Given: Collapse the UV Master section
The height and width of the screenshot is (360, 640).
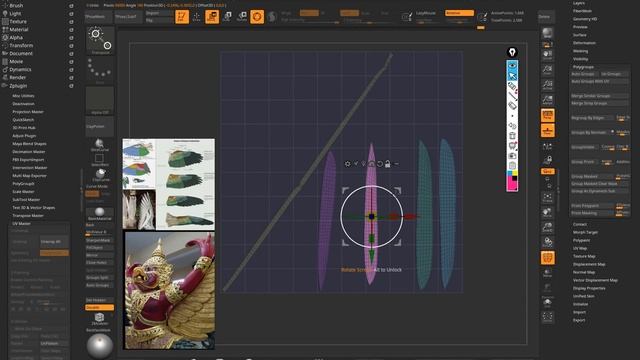Looking at the screenshot, I should pos(21,224).
